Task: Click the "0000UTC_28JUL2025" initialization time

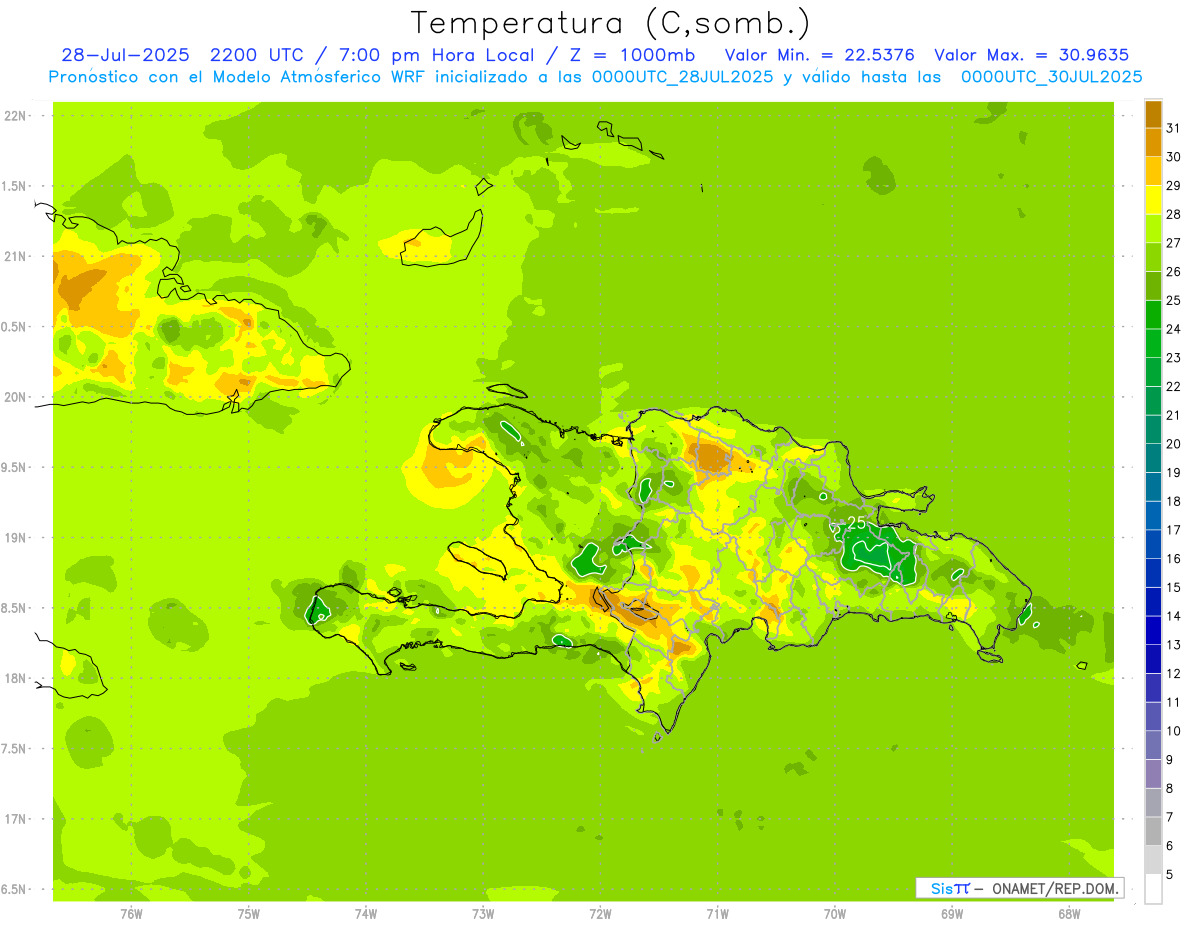Action: click(x=682, y=77)
